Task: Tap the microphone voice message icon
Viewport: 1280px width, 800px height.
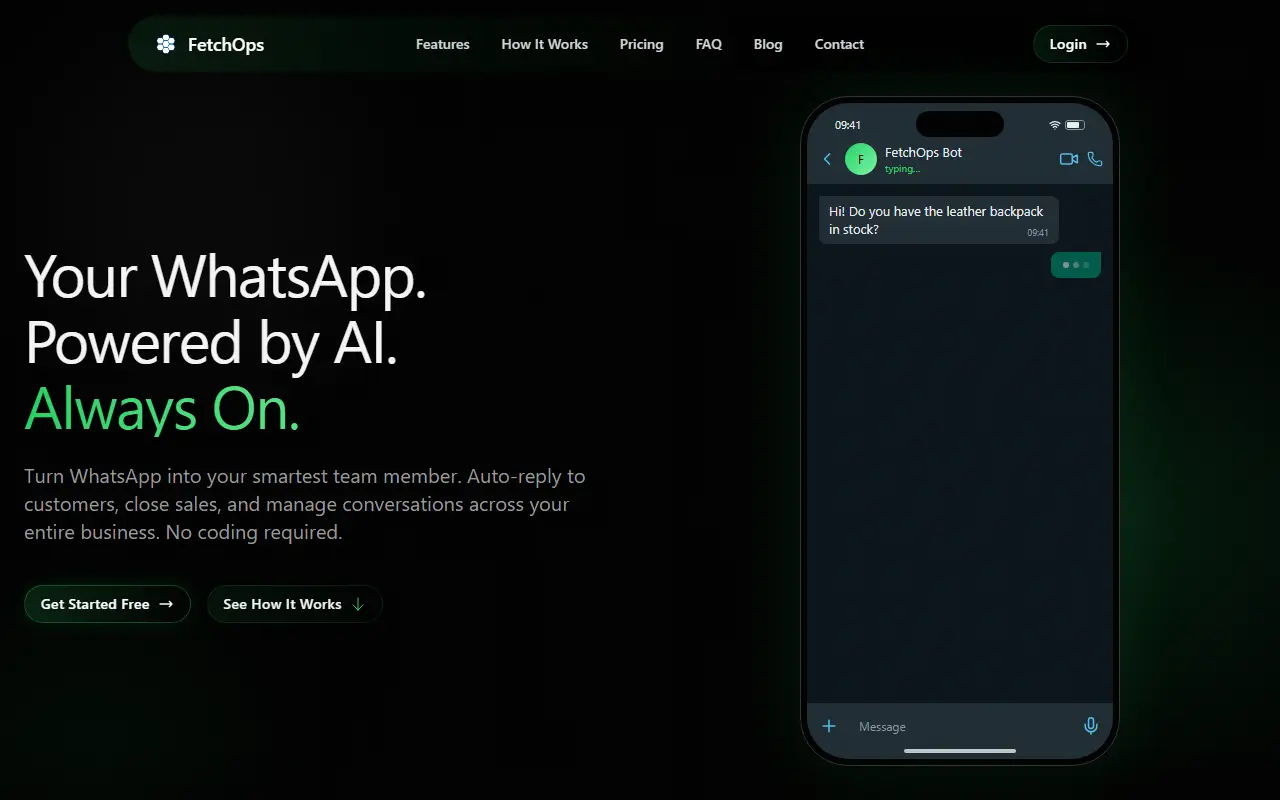Action: 1091,726
